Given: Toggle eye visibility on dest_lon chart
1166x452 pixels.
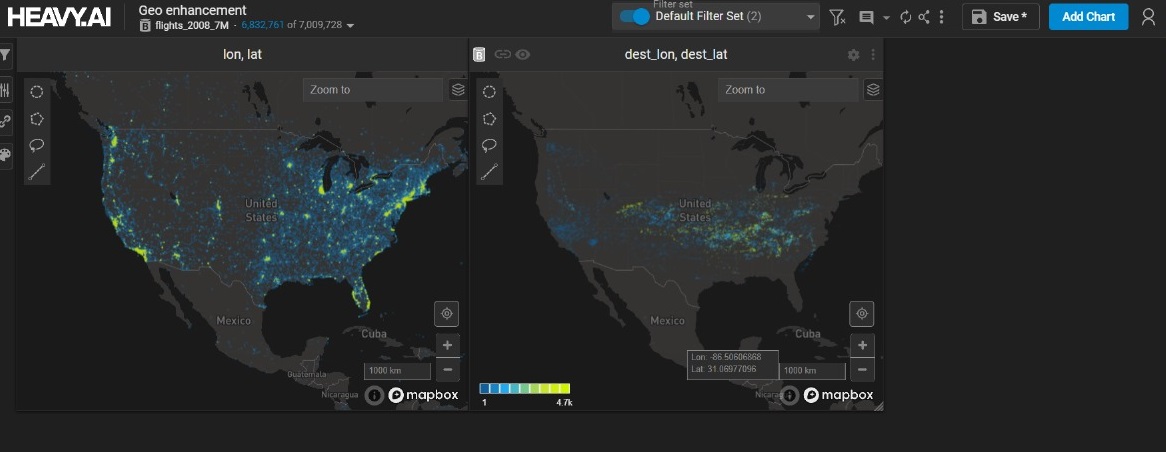Looking at the screenshot, I should pos(523,54).
